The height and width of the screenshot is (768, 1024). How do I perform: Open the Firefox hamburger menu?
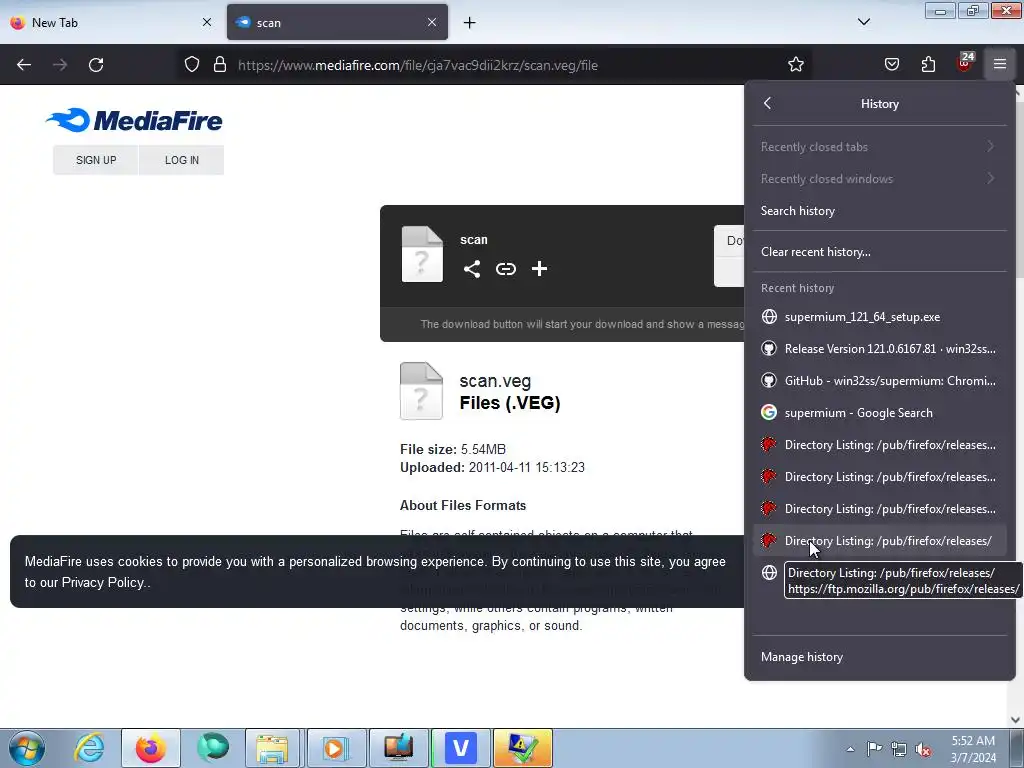(1000, 64)
